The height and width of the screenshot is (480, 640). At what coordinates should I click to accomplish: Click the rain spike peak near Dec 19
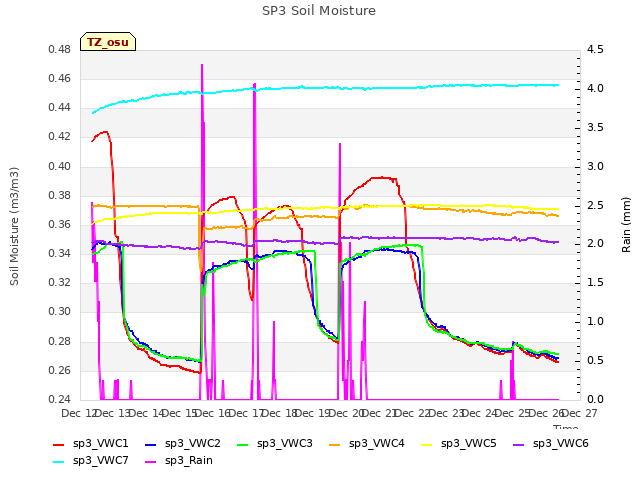pos(340,144)
